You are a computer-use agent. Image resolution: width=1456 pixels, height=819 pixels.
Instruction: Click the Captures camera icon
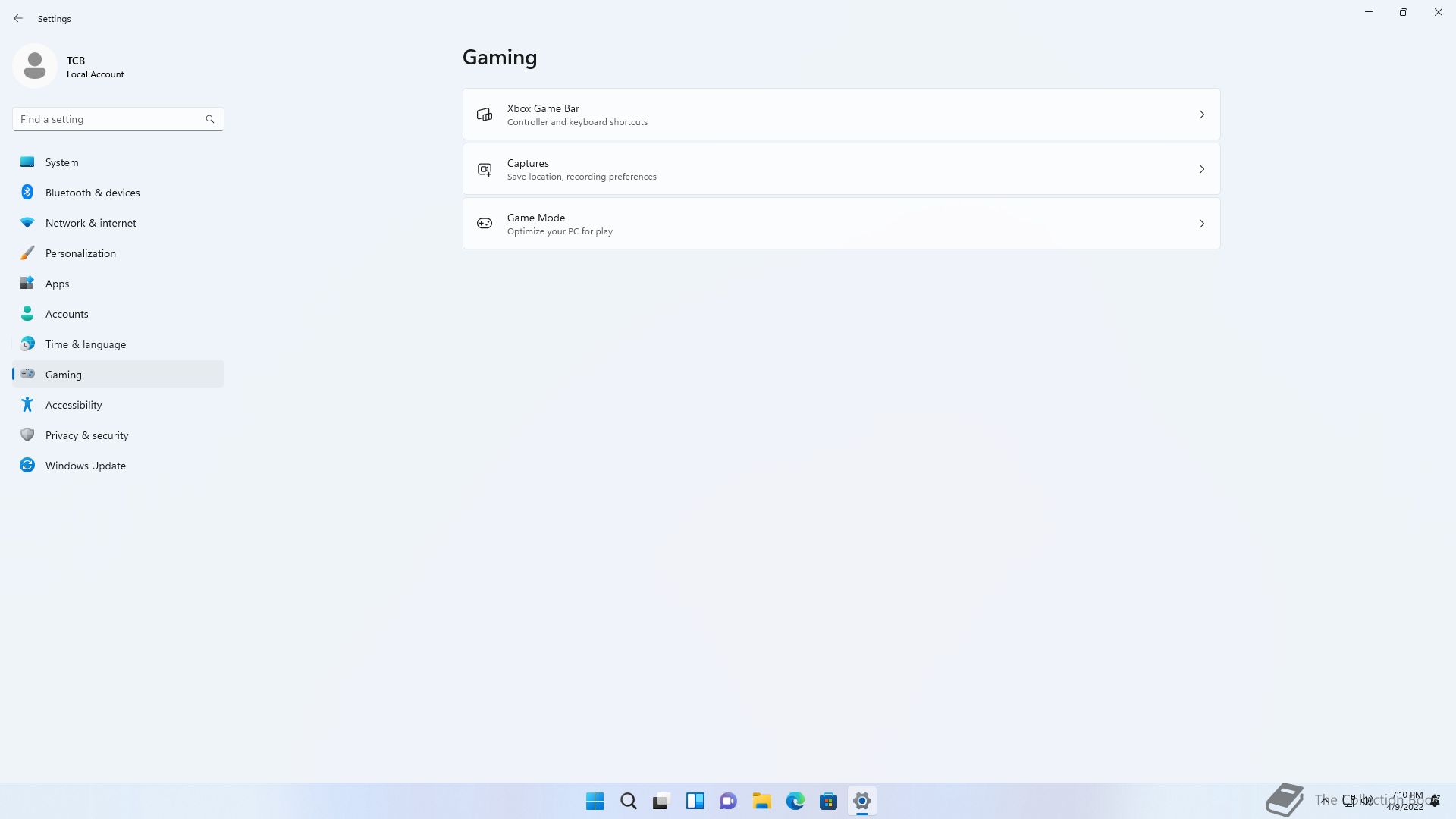485,169
